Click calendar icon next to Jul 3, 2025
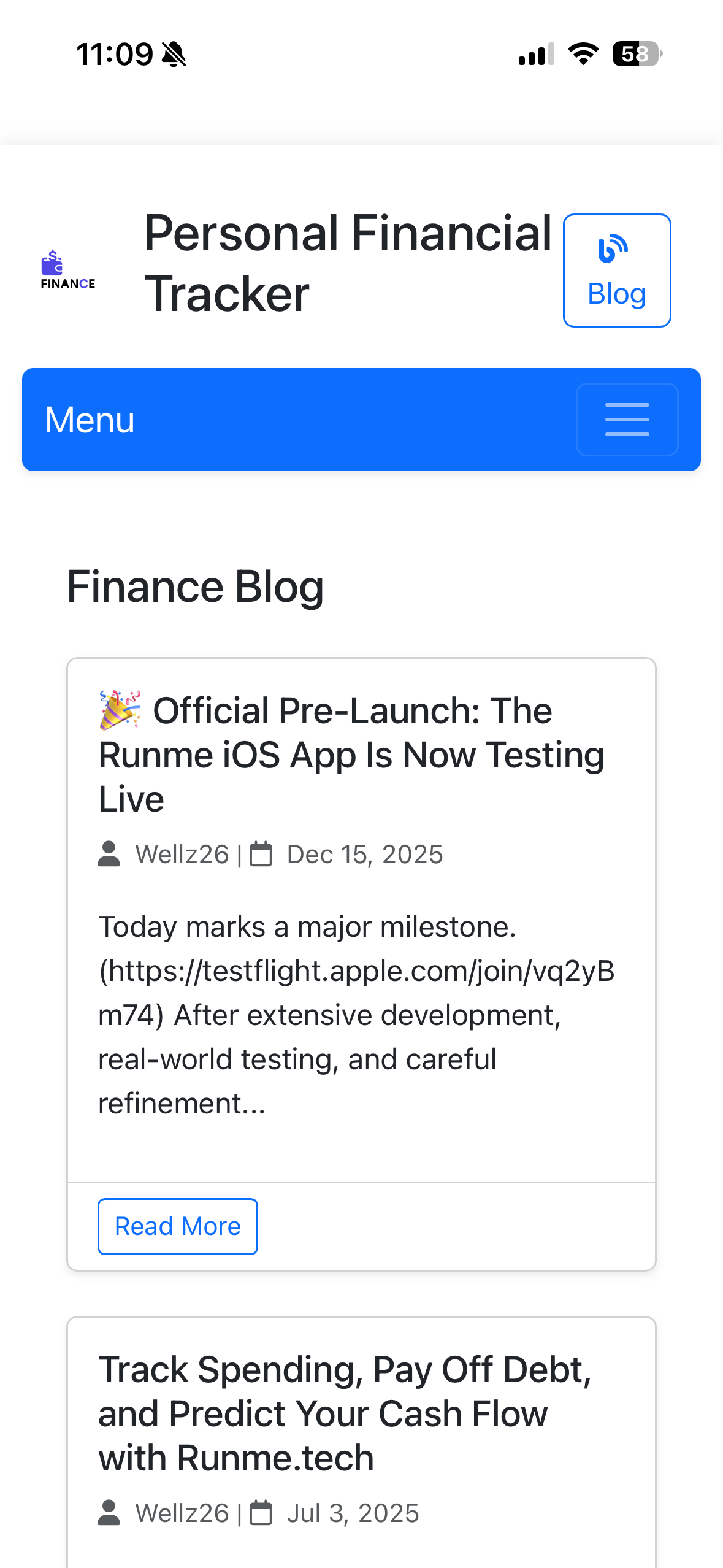Image resolution: width=723 pixels, height=1568 pixels. click(261, 1513)
